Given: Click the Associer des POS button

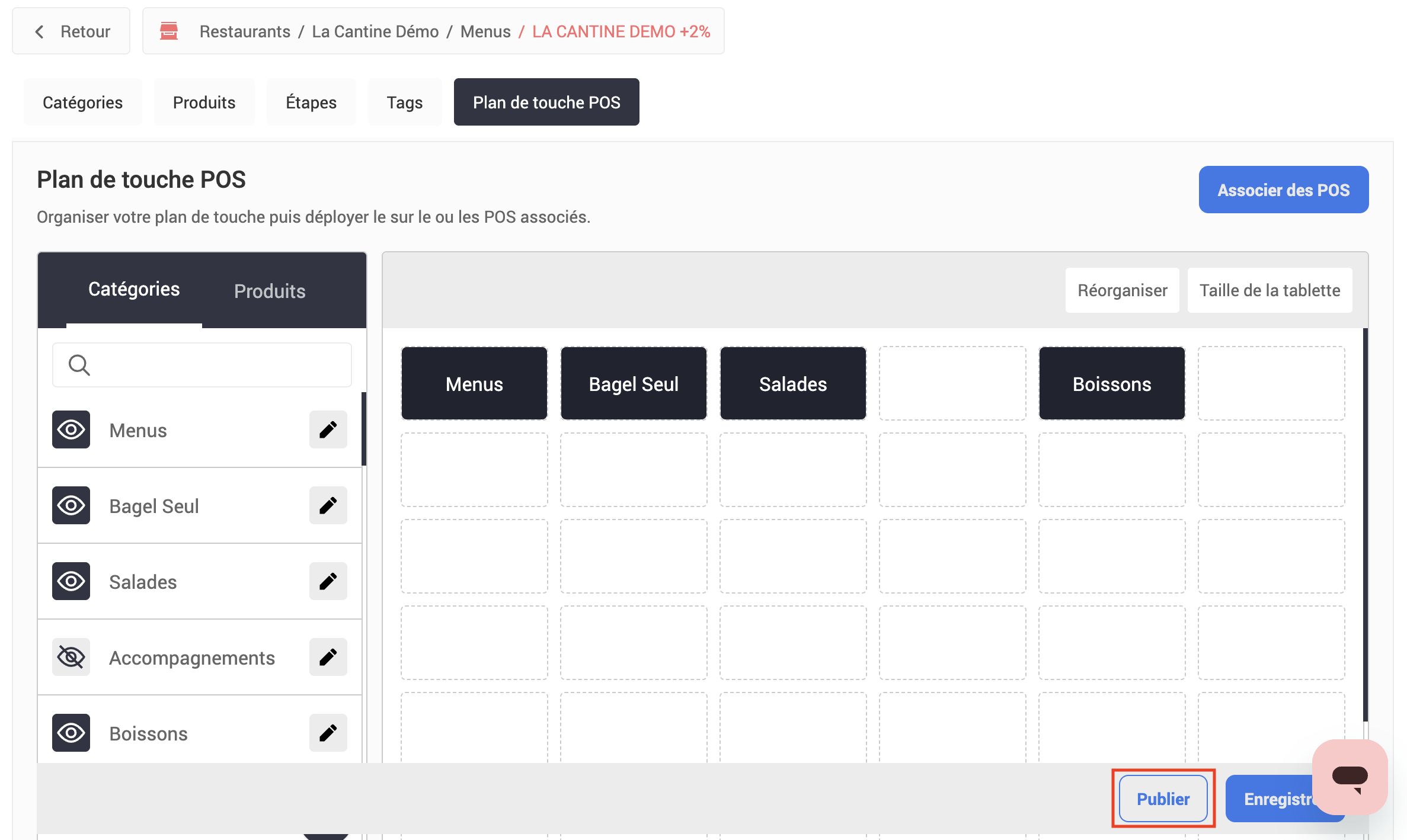Looking at the screenshot, I should [x=1283, y=190].
